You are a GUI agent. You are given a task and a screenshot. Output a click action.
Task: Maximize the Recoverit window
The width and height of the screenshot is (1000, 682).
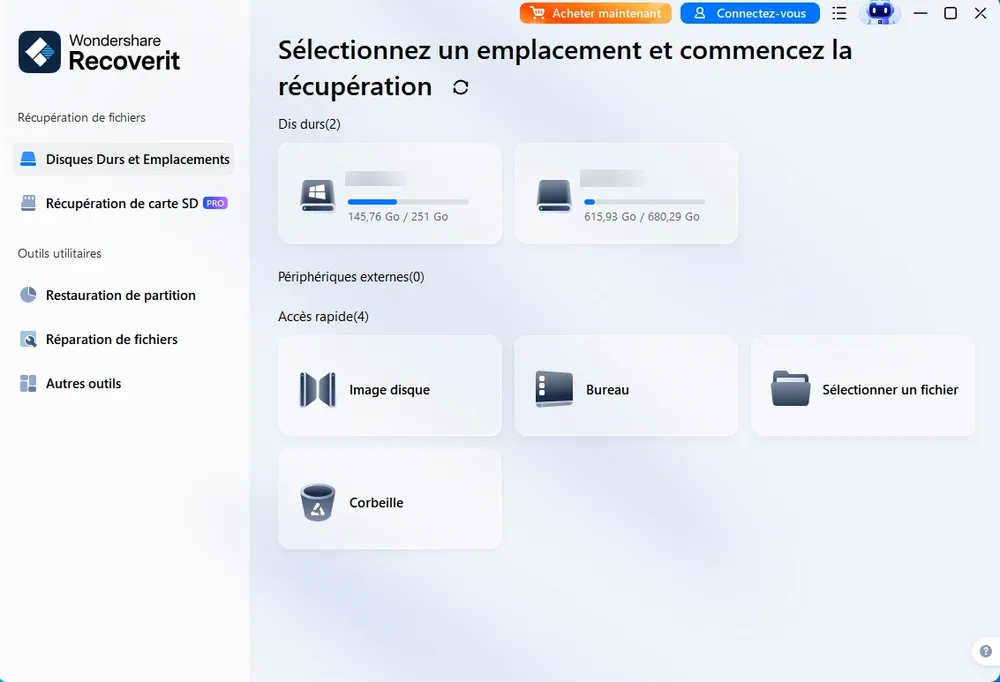coord(950,13)
